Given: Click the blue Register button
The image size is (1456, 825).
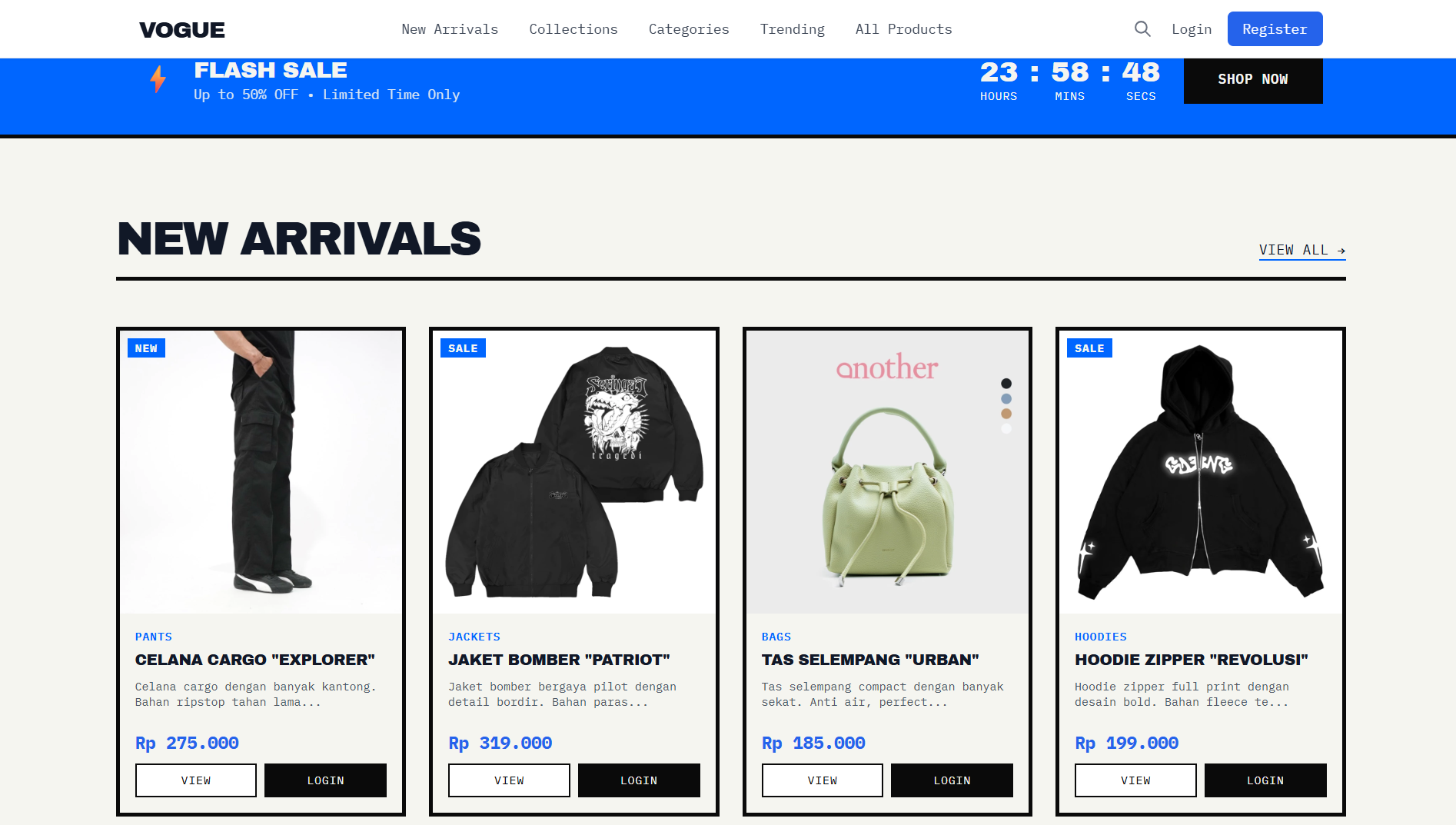Looking at the screenshot, I should click(x=1275, y=29).
